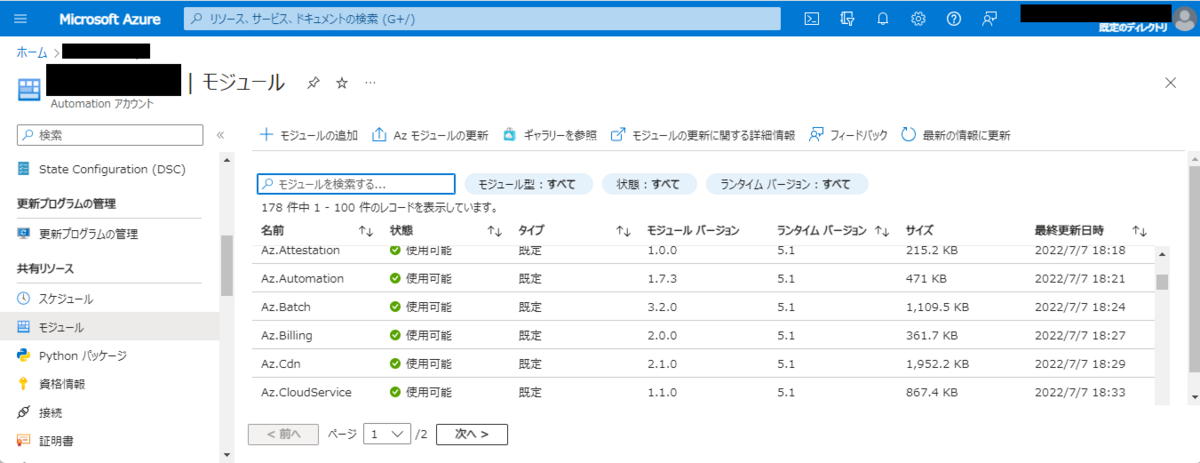Go to the next page of results
1200x463 pixels.
[x=471, y=434]
